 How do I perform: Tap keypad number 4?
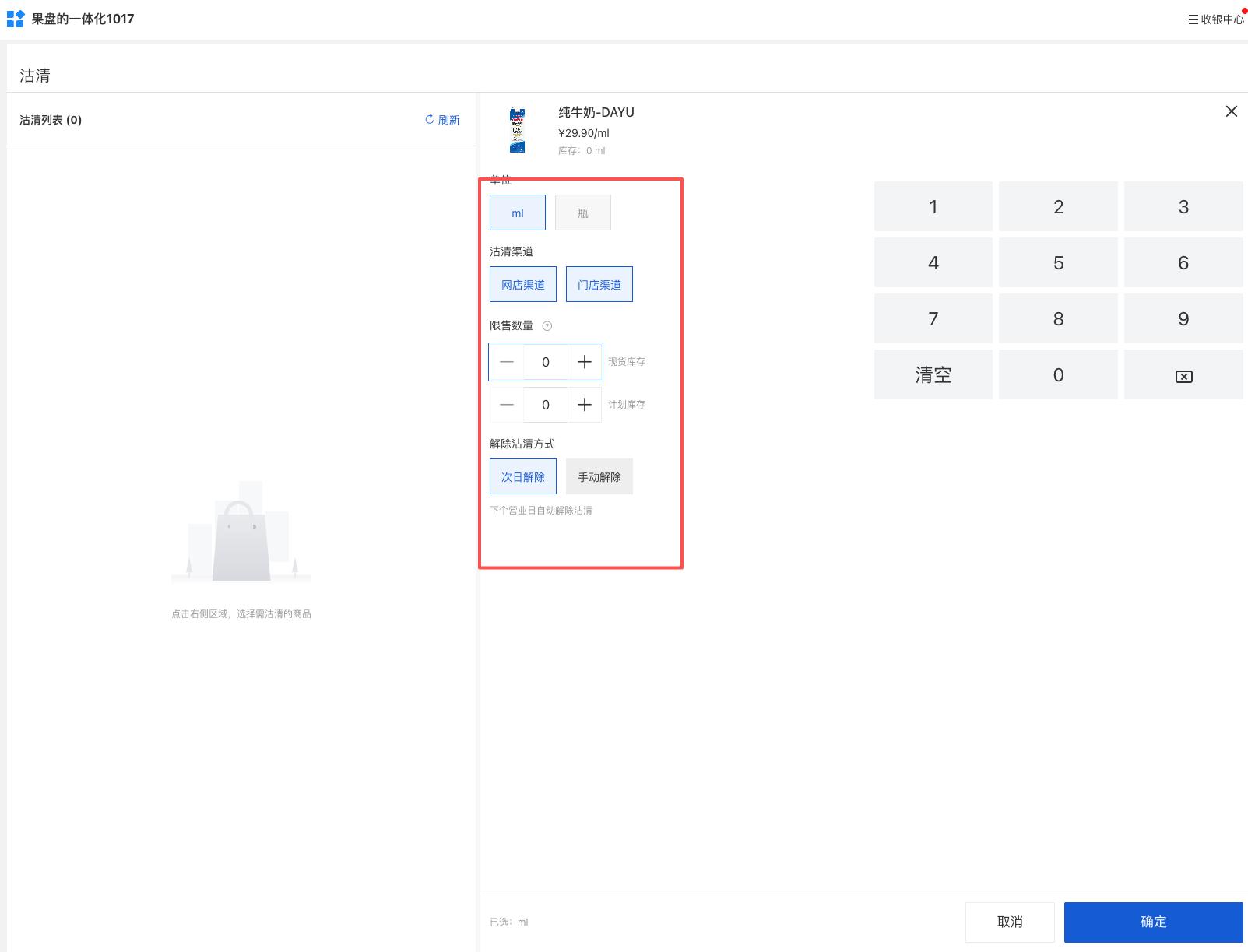933,262
